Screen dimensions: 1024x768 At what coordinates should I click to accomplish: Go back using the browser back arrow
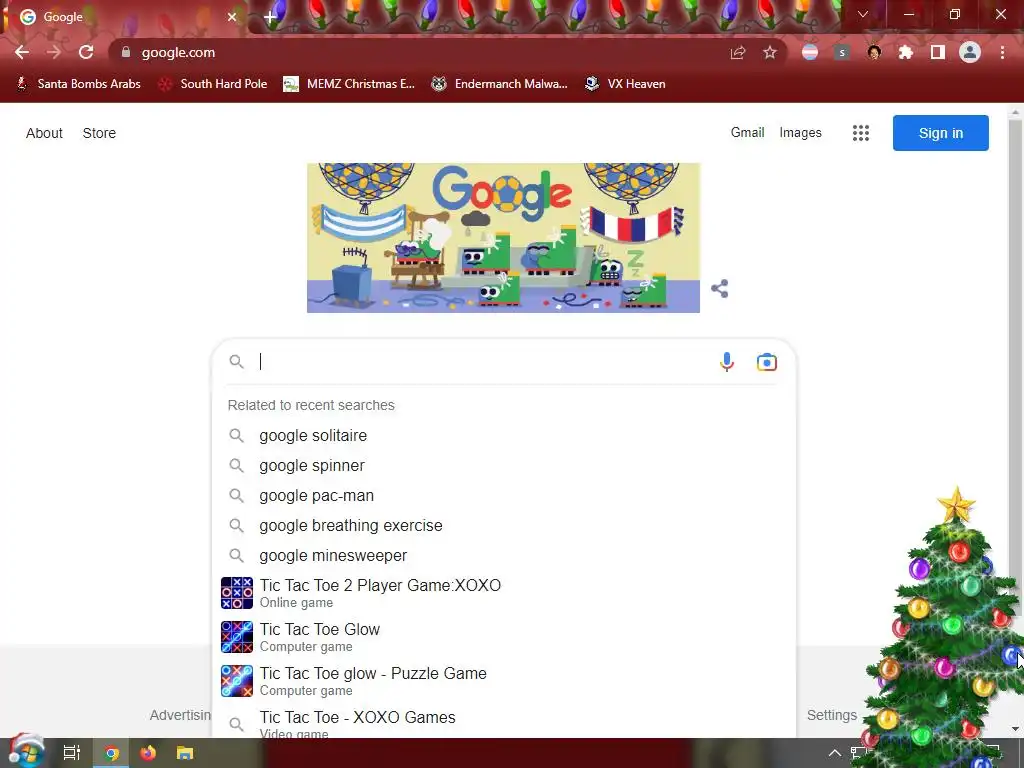[x=22, y=52]
